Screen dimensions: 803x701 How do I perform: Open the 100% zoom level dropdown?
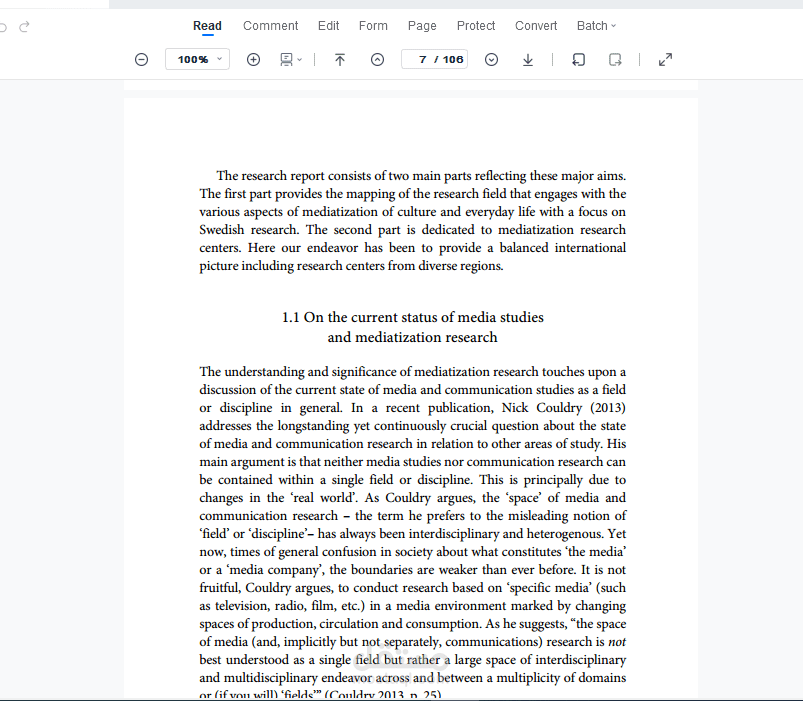coord(197,59)
